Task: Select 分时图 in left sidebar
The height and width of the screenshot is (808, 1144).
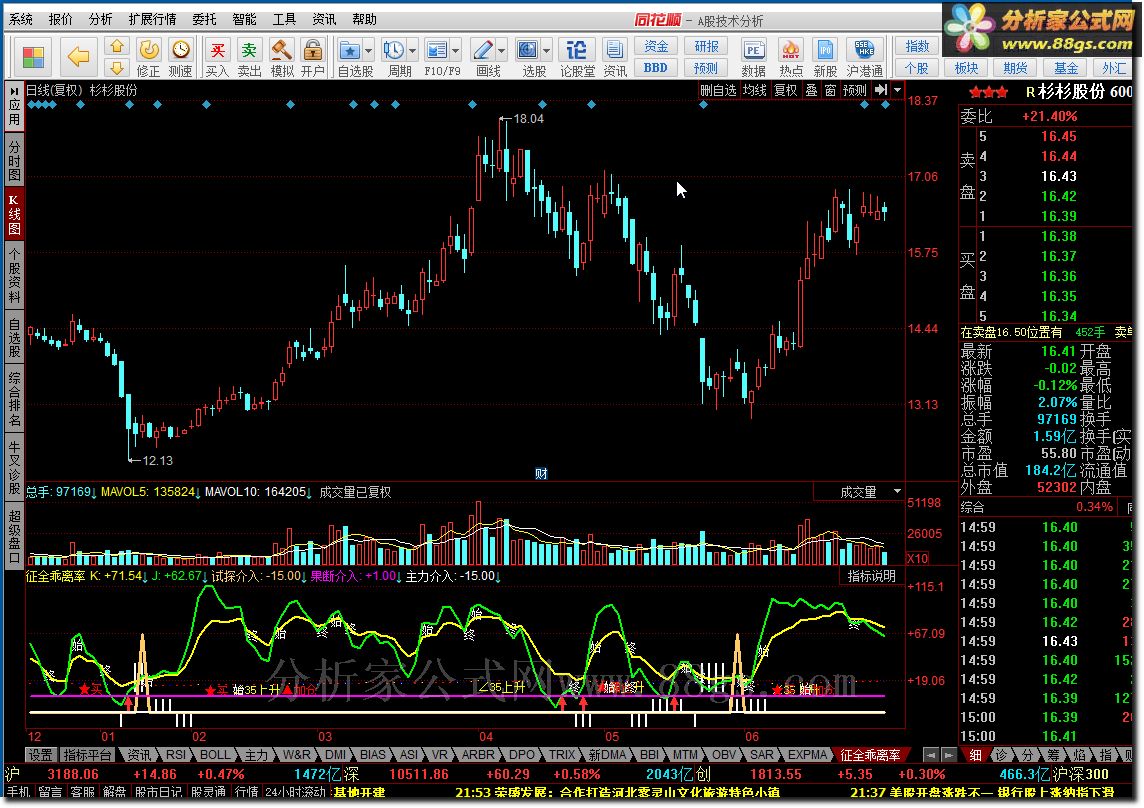Action: click(14, 160)
